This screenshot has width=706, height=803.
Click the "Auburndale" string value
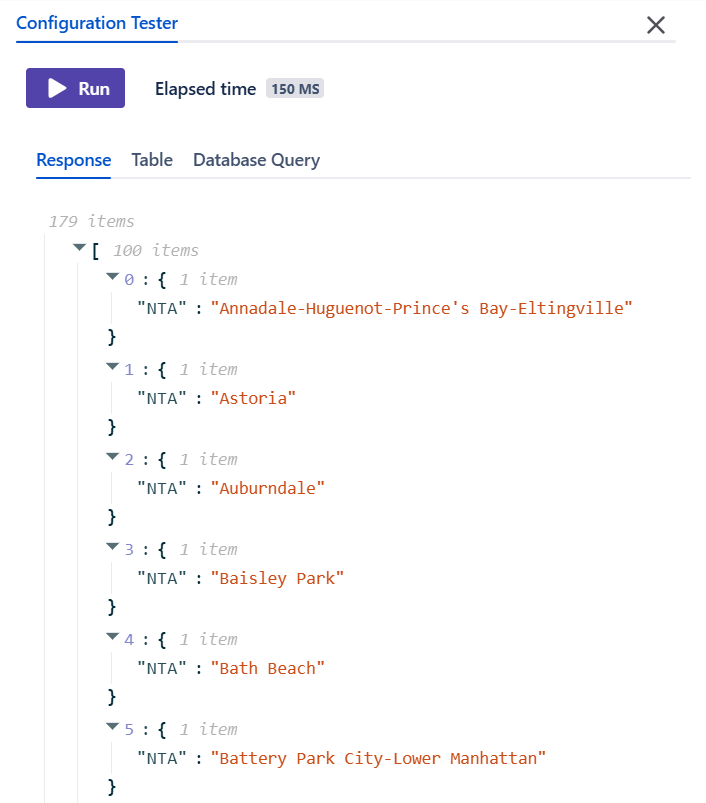[x=268, y=489]
